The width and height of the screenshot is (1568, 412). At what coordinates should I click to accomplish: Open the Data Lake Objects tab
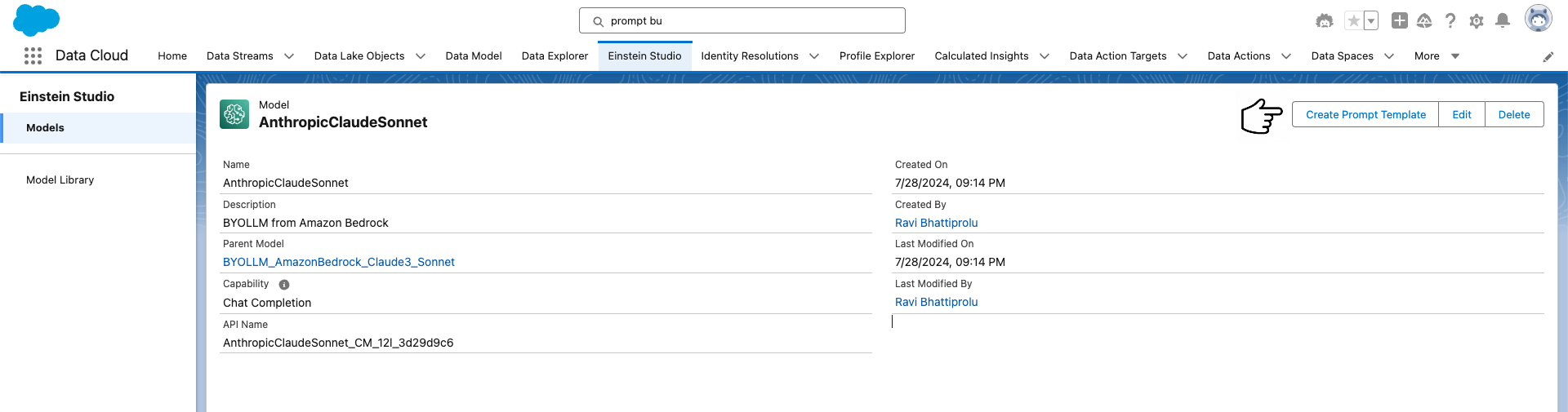tap(359, 56)
